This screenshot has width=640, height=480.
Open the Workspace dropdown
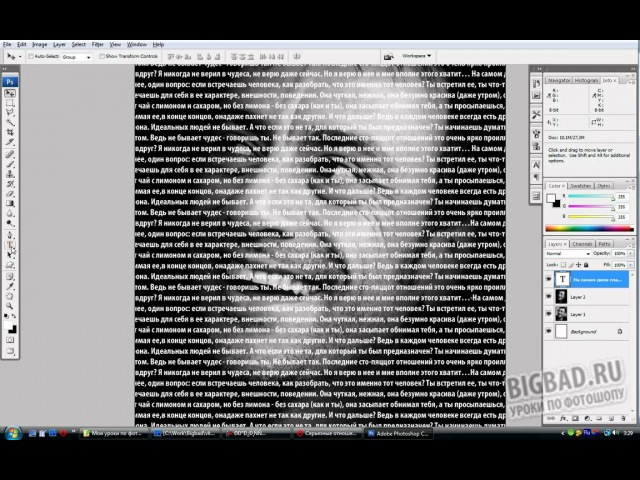point(417,56)
